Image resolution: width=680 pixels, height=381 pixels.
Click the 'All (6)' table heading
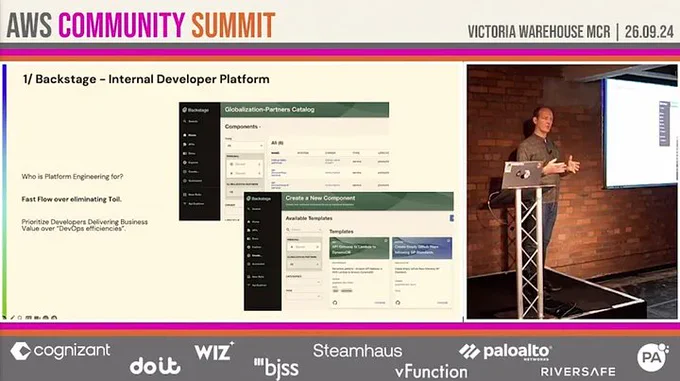(277, 143)
